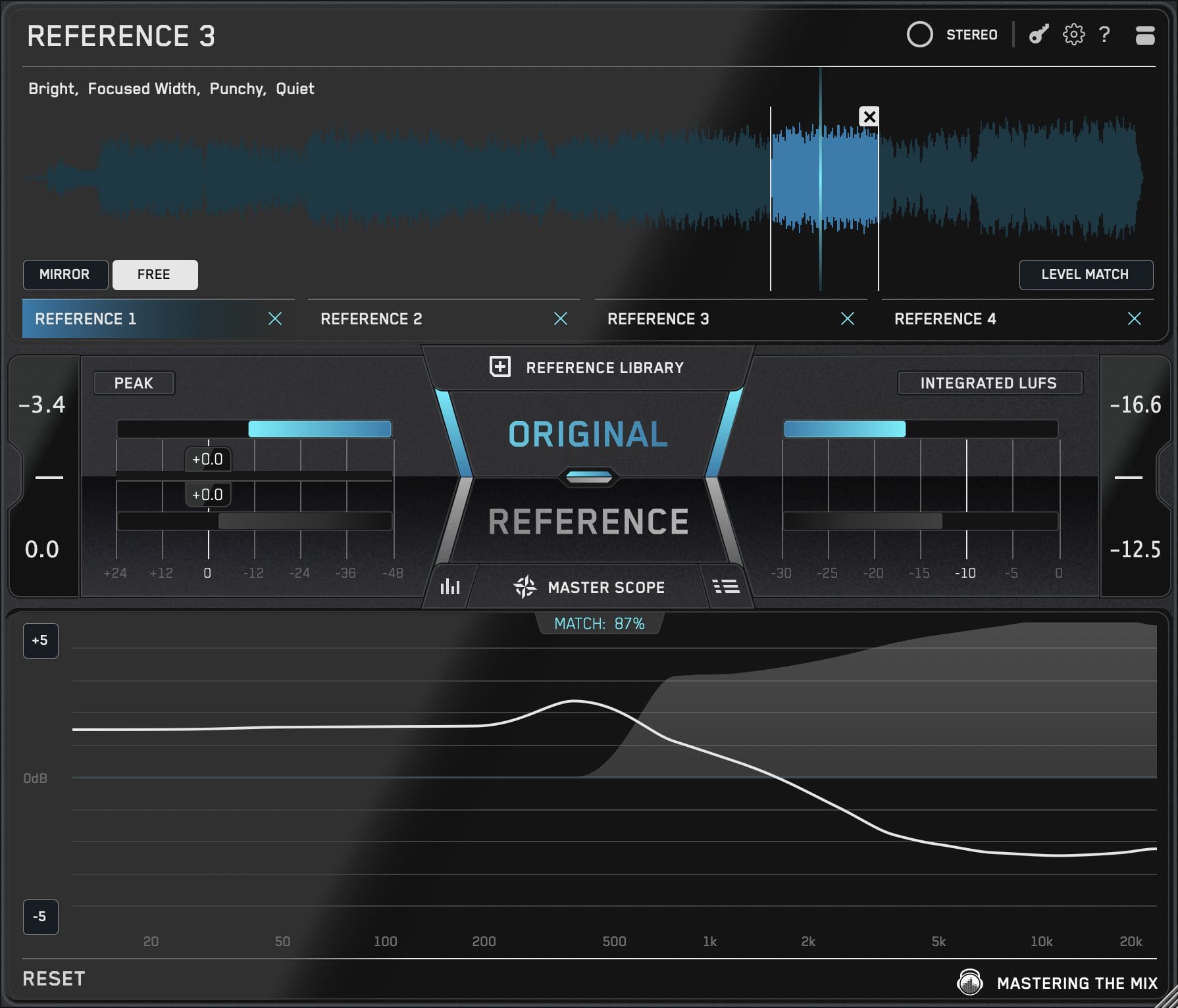Remove REFERENCE 1 with its X
Screen dimensions: 1178x1008
[x=275, y=318]
